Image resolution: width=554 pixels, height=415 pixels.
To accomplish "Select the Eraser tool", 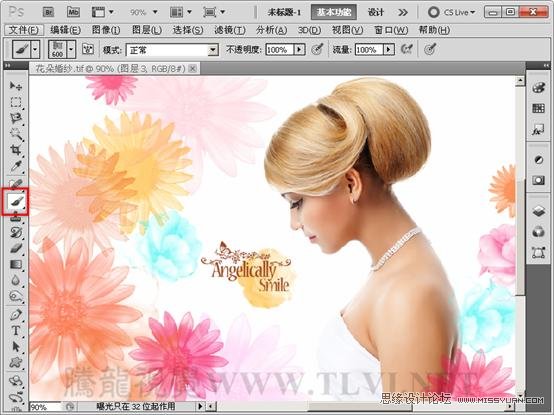I will 16,248.
